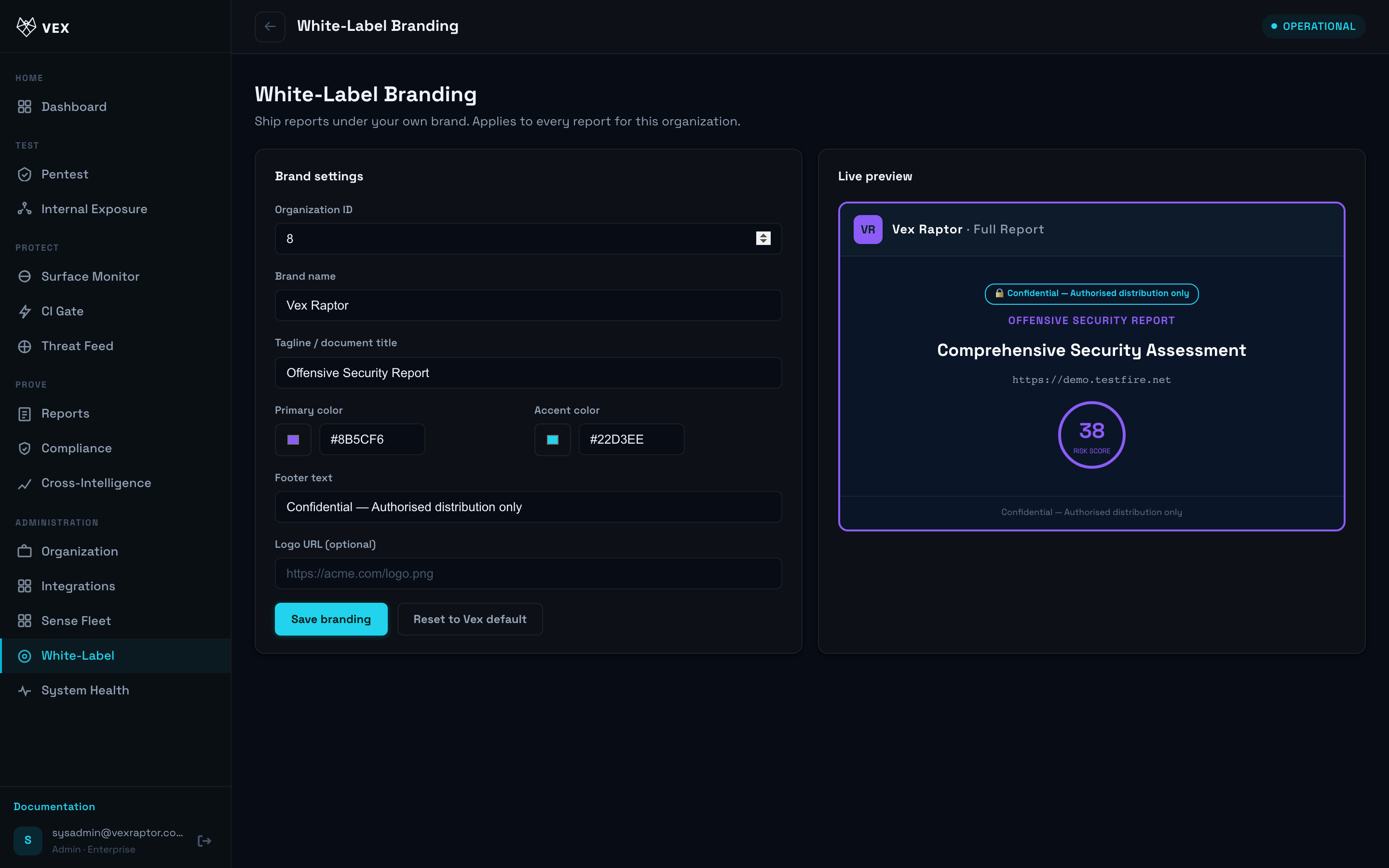1389x868 pixels.
Task: Click the OPERATIONAL status badge
Action: pos(1313,27)
